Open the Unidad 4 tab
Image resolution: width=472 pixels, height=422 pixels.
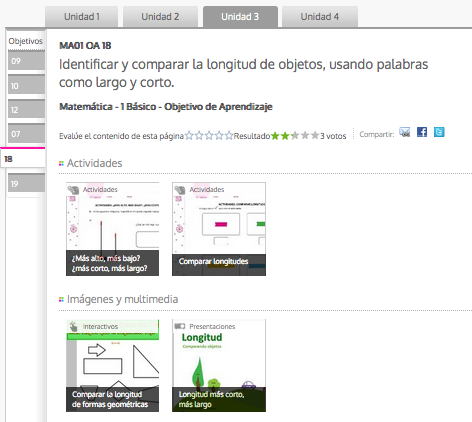coord(320,17)
